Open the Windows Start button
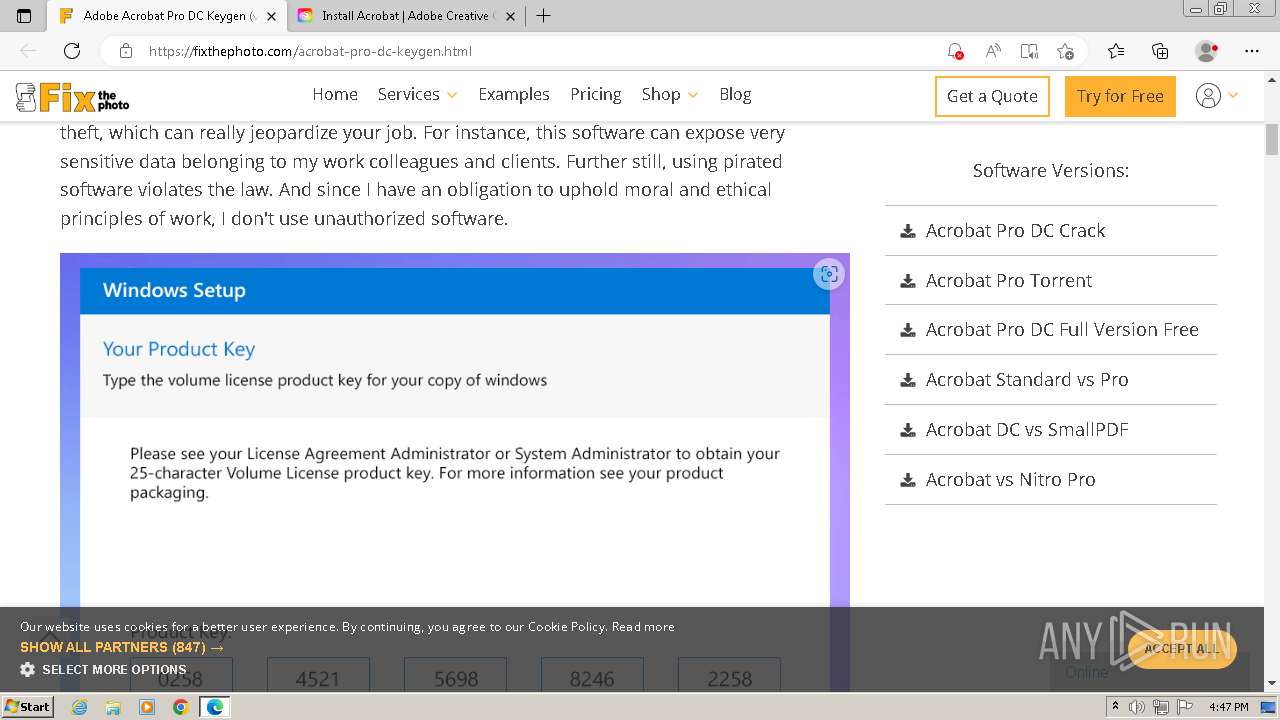The width and height of the screenshot is (1280, 720). (27, 707)
